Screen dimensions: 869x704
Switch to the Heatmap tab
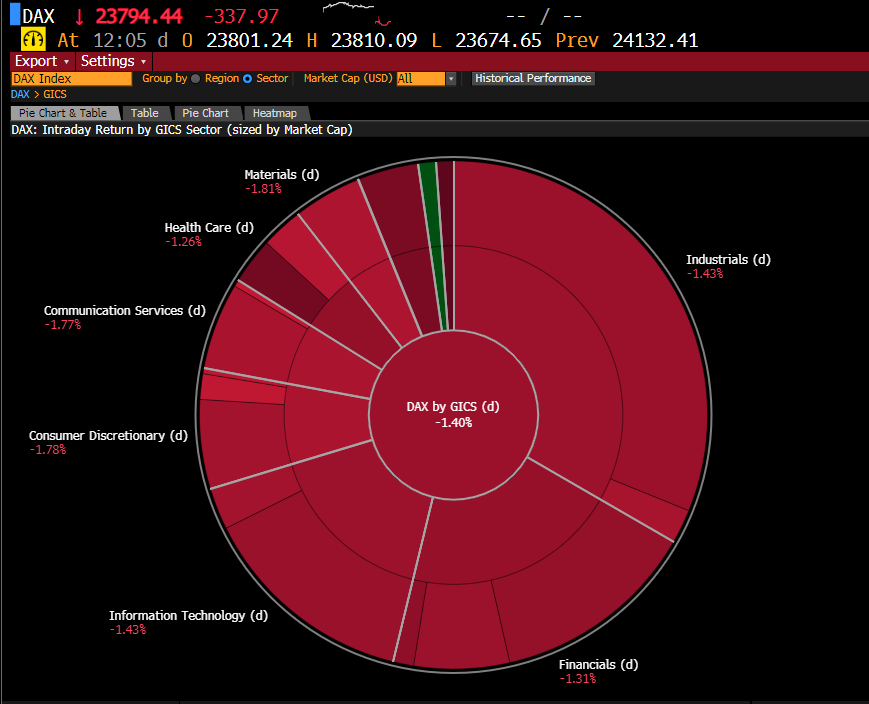[274, 113]
